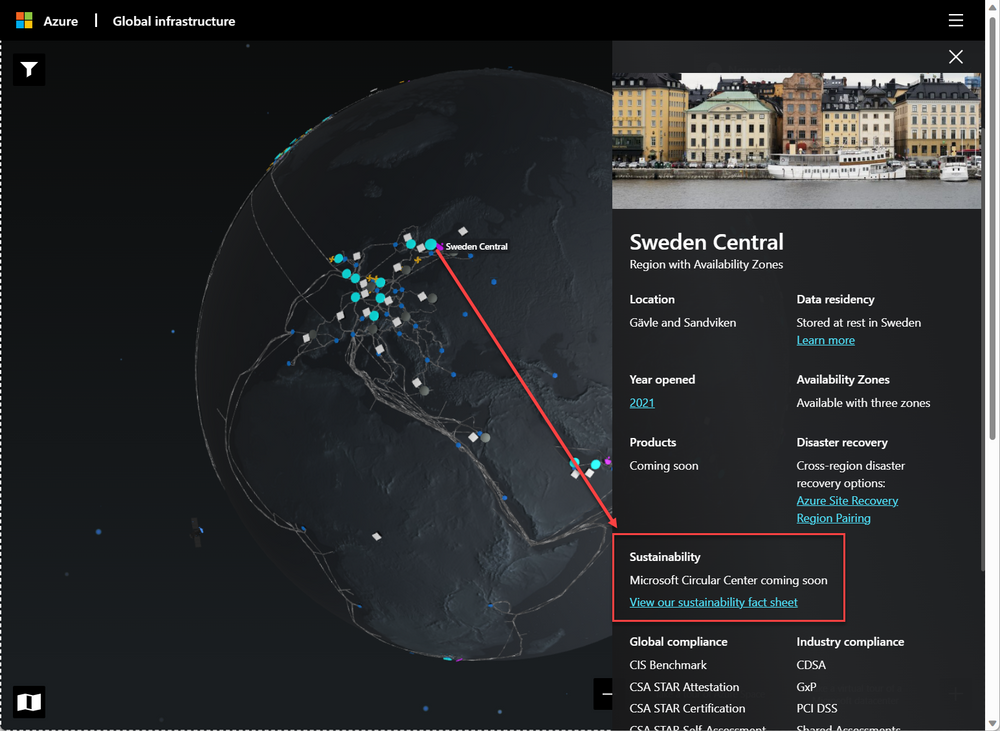Close the Sweden Central info panel

tap(956, 57)
